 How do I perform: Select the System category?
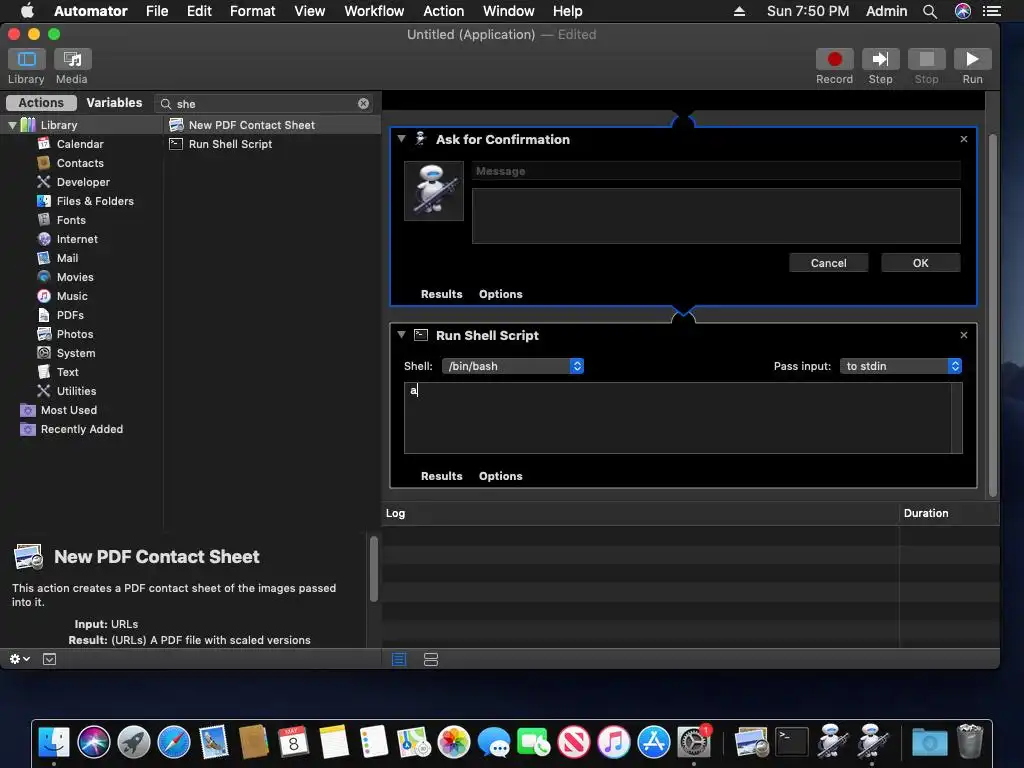(x=75, y=352)
